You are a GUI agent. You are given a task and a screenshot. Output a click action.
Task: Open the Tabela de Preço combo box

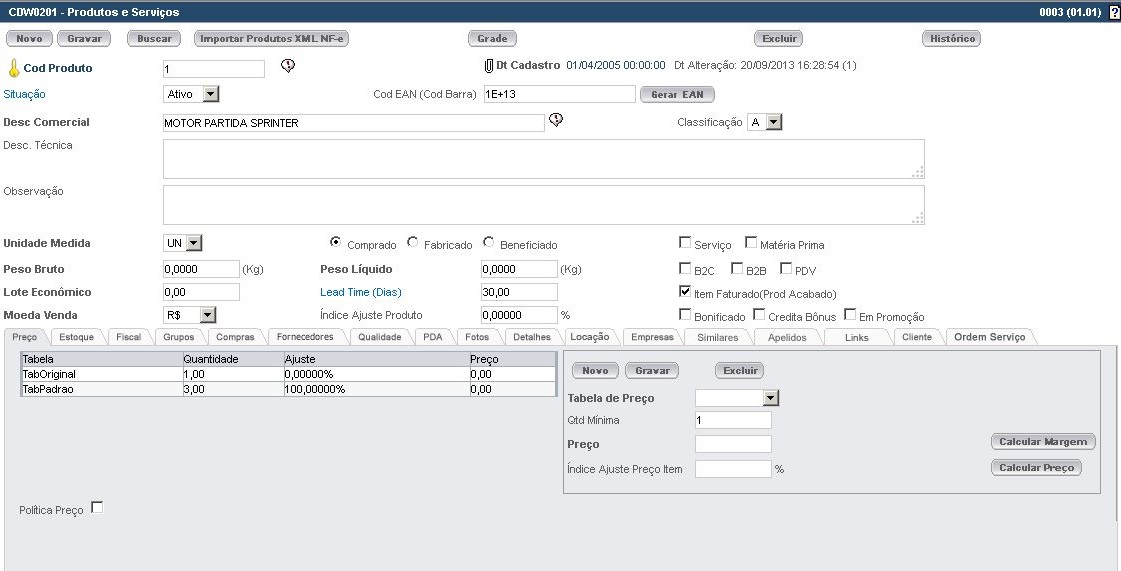point(770,398)
